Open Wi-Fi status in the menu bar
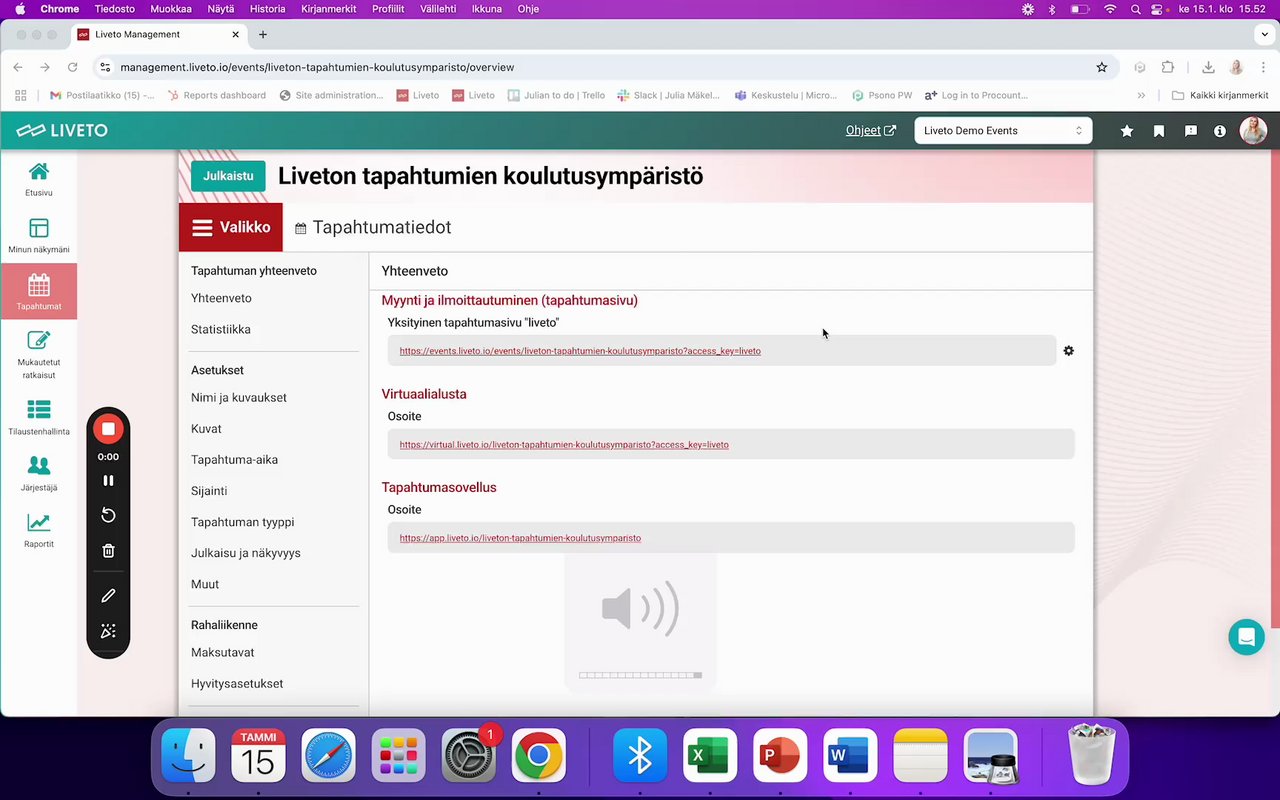 click(1109, 9)
